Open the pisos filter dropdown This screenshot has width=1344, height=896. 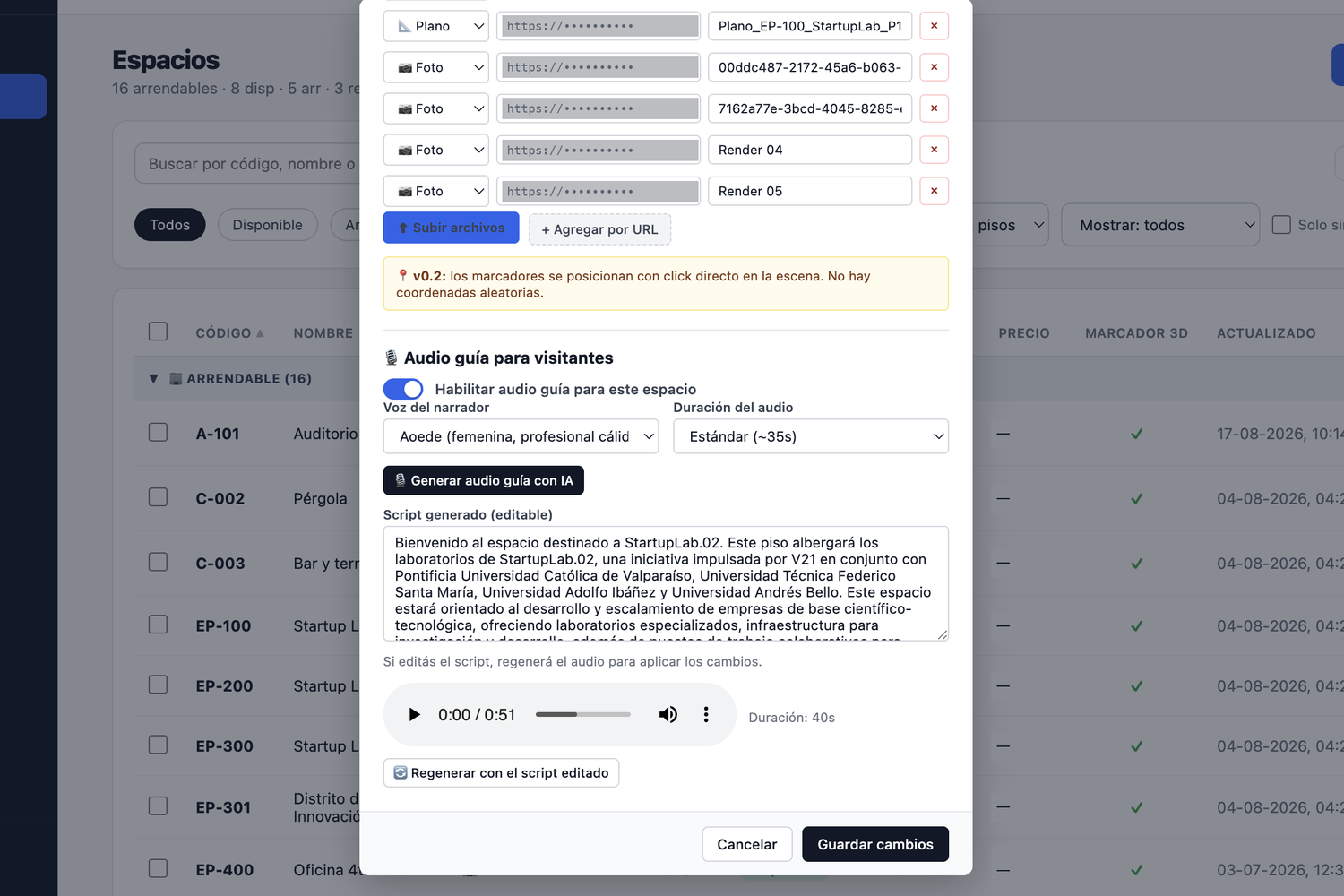click(1011, 225)
